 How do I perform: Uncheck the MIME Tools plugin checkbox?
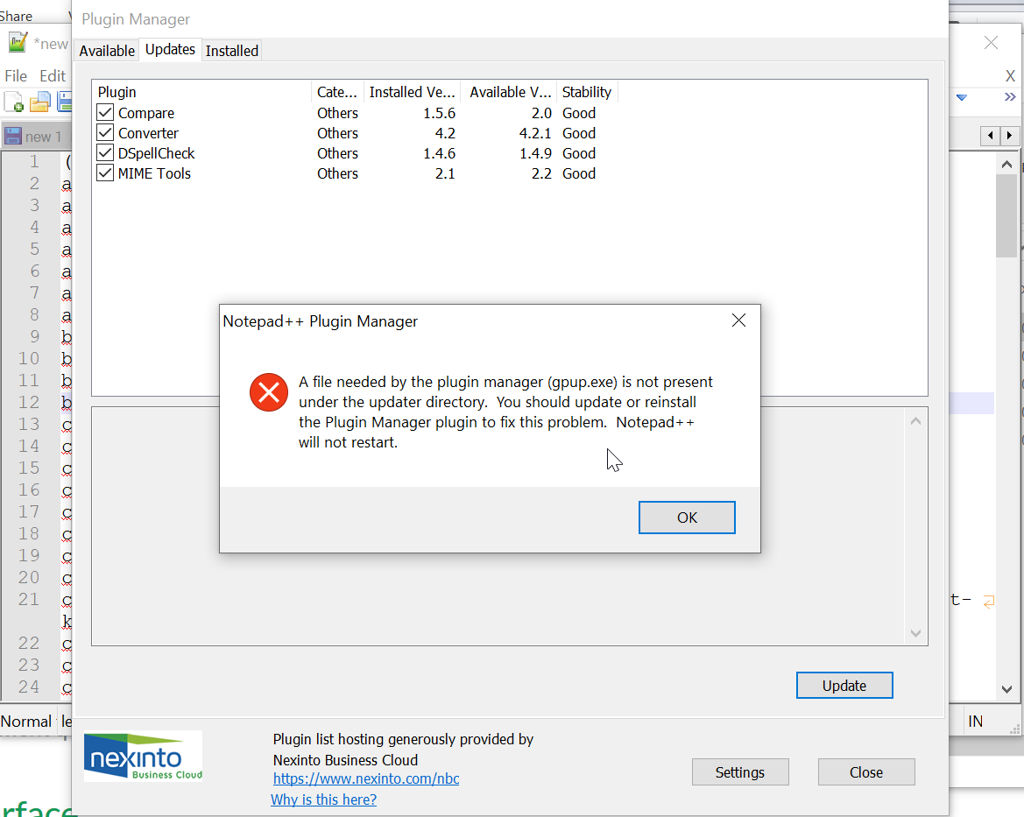click(105, 173)
